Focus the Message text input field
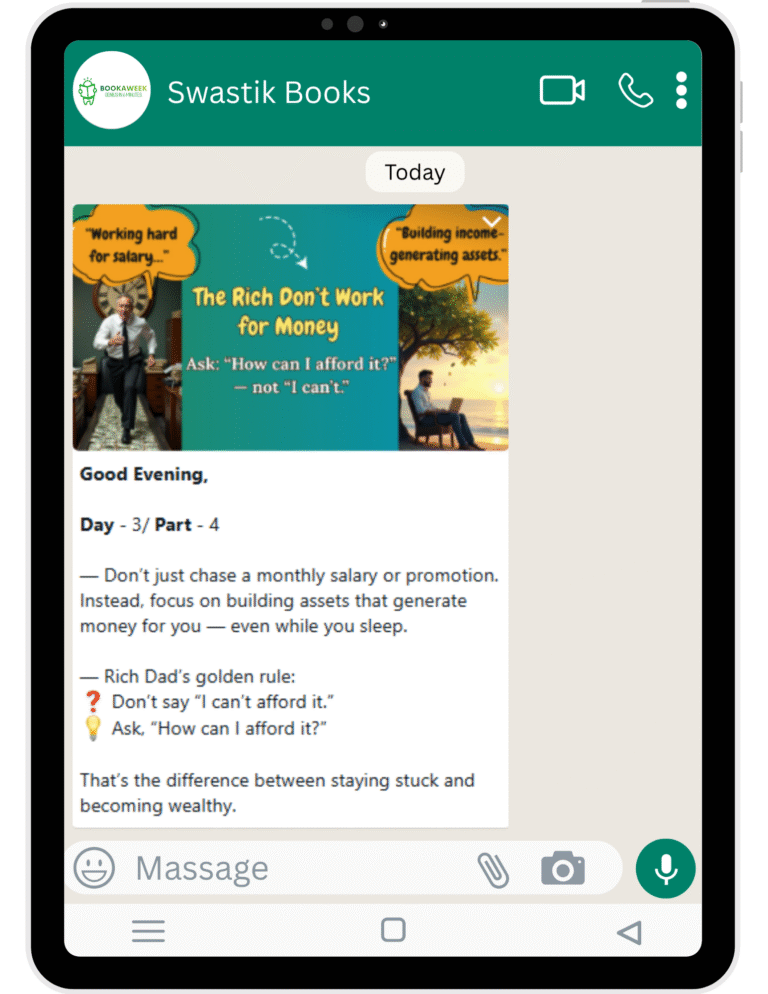Screen dimensions: 768x994 [300, 868]
